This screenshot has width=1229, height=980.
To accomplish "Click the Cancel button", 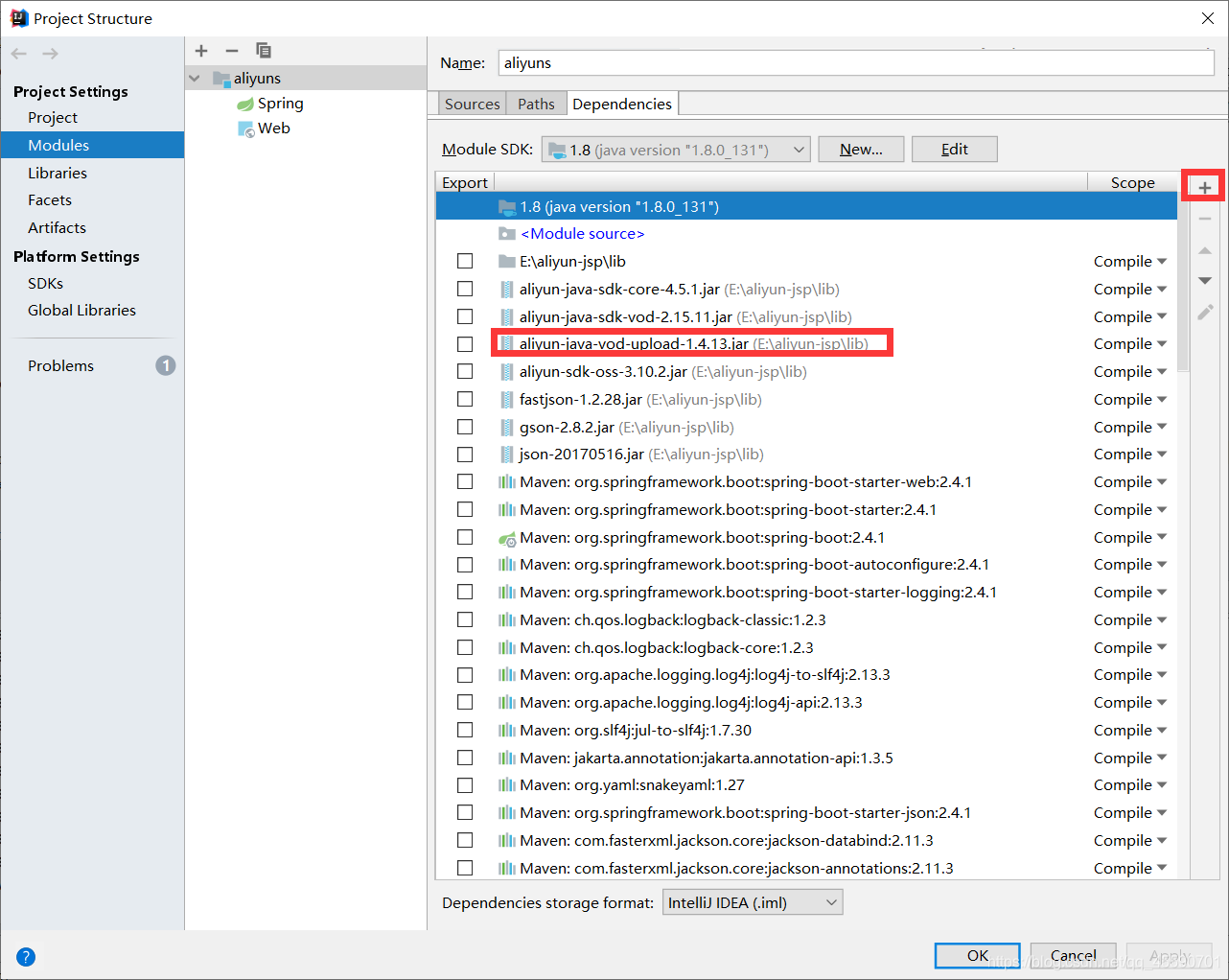I will click(1073, 955).
